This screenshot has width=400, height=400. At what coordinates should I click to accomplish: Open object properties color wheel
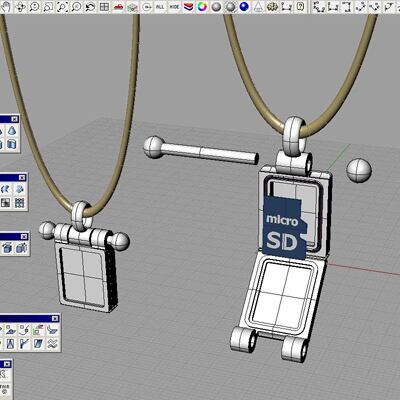(202, 6)
